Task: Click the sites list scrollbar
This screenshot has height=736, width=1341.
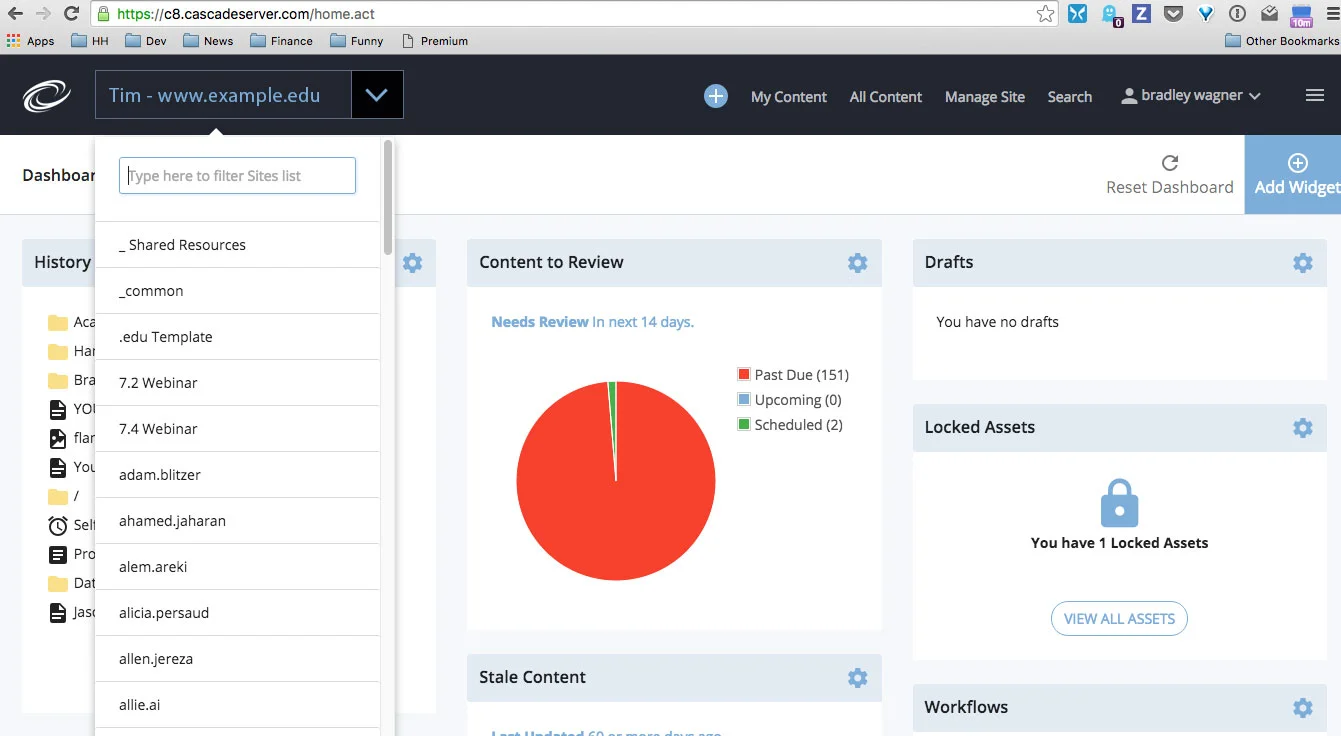Action: pyautogui.click(x=387, y=197)
